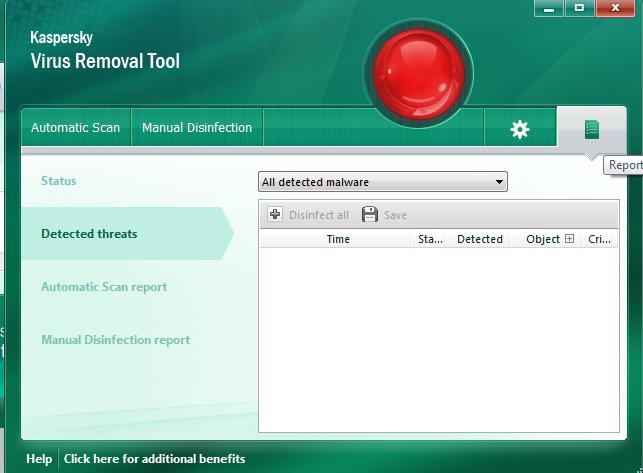Open the Manual Disinfection report section
Viewport: 643px width, 473px height.
click(x=115, y=340)
